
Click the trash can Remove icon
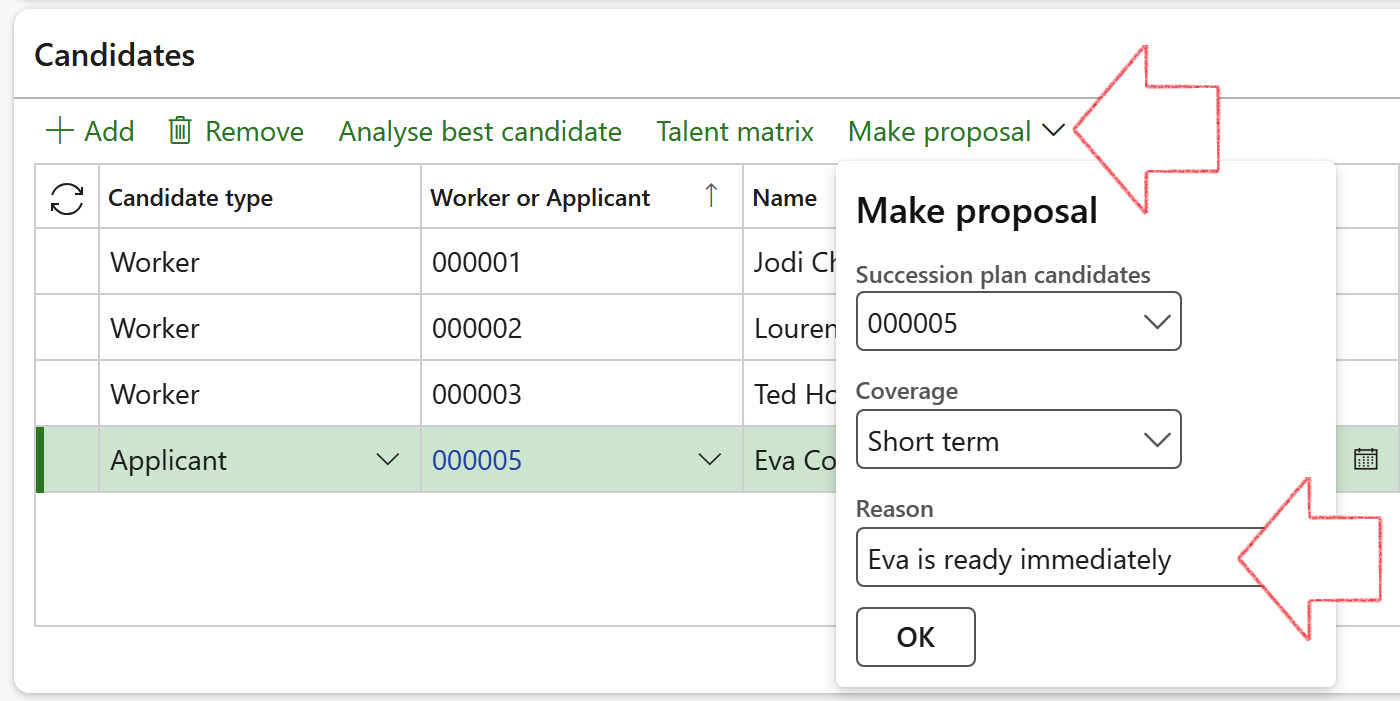click(x=180, y=131)
